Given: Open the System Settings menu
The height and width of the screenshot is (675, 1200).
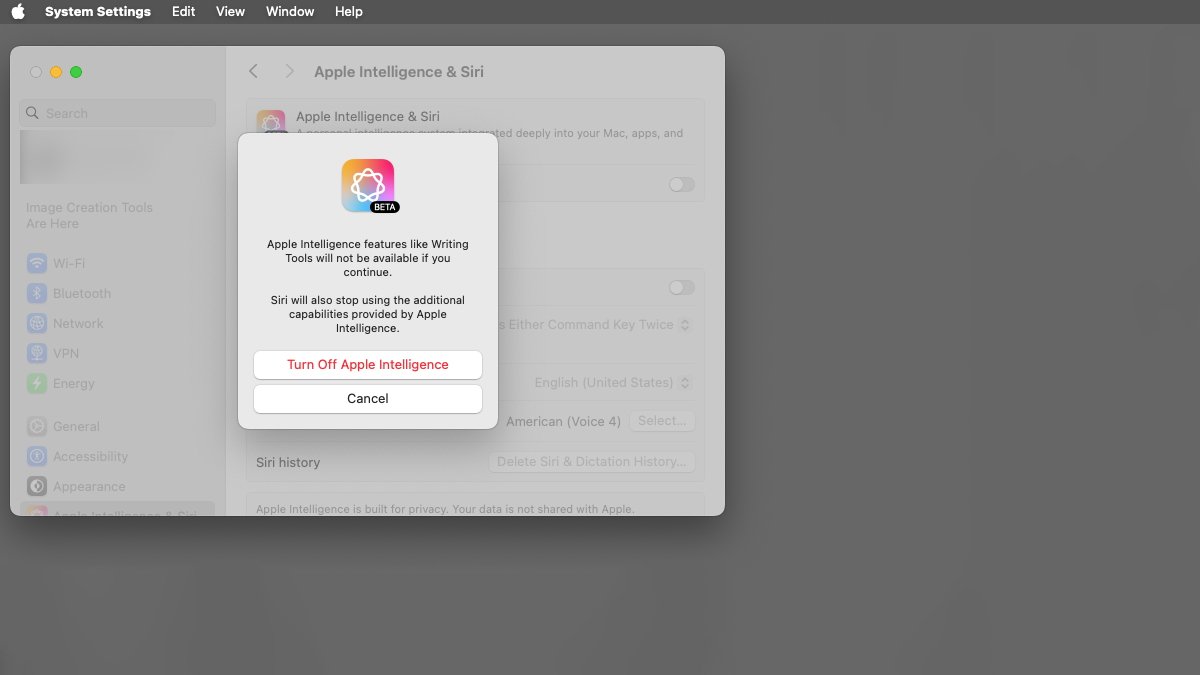Looking at the screenshot, I should (x=98, y=11).
